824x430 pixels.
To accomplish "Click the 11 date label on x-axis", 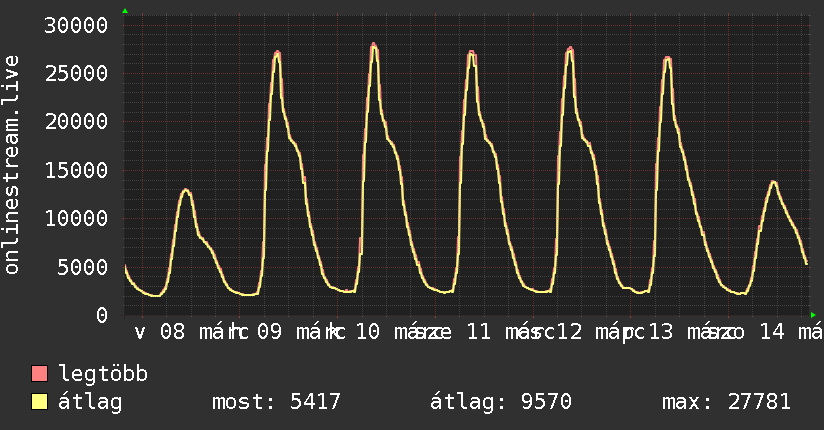I will point(478,332).
